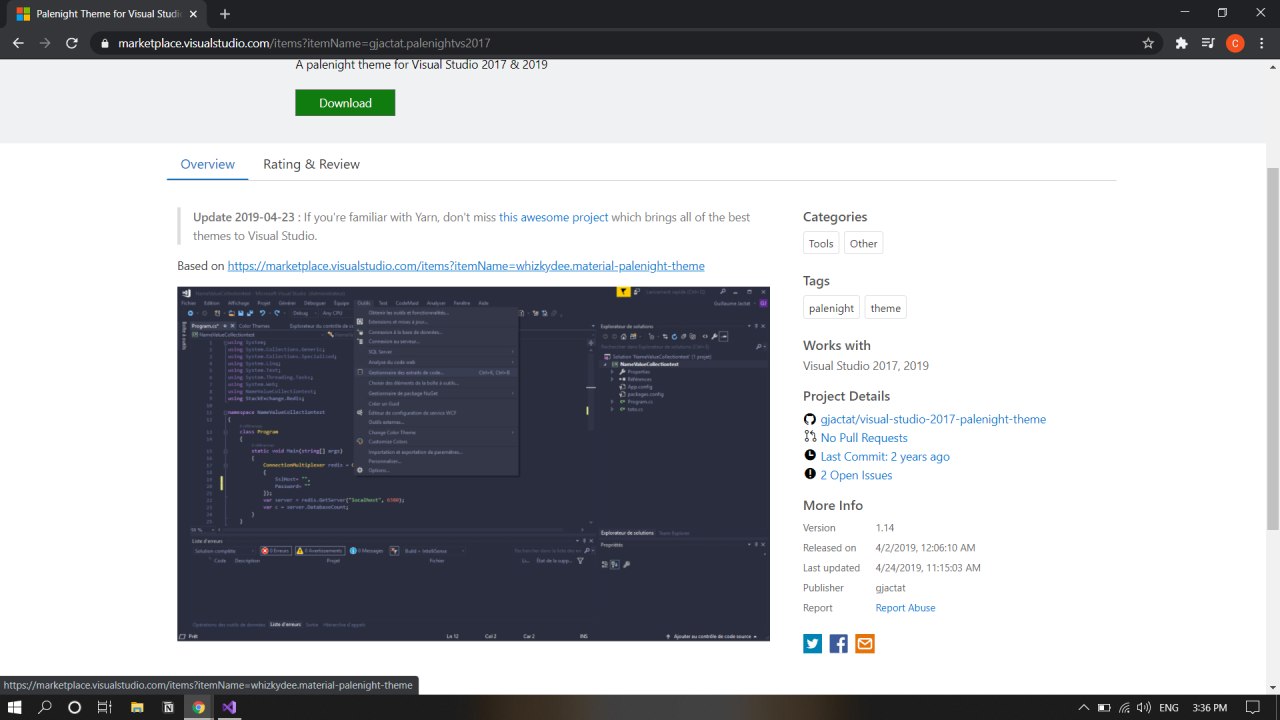Image resolution: width=1280 pixels, height=720 pixels.
Task: Share the extension on Twitter
Action: [813, 644]
